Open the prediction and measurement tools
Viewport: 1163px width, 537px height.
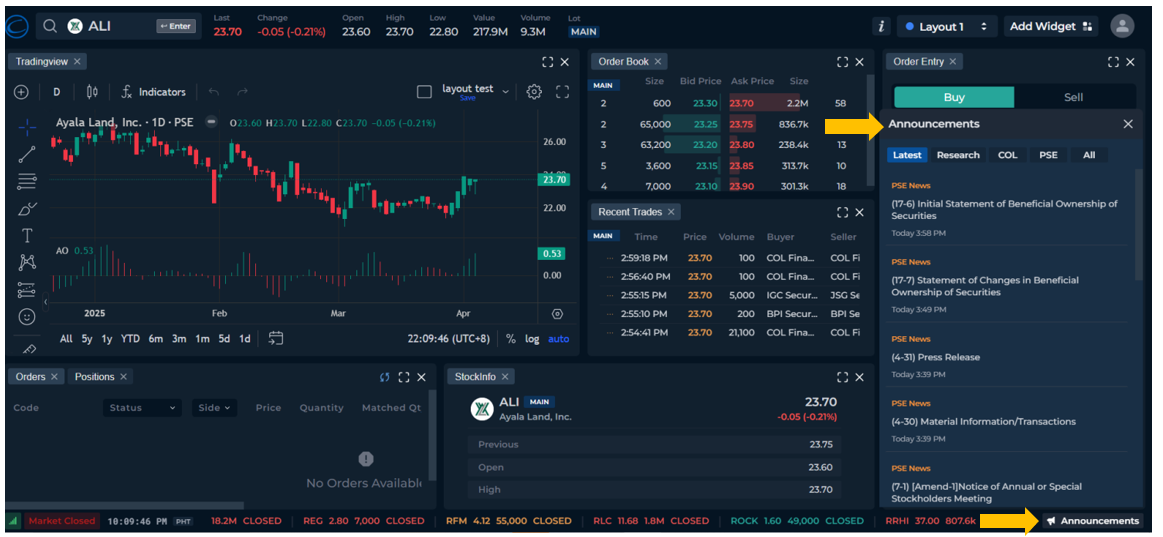click(x=27, y=289)
